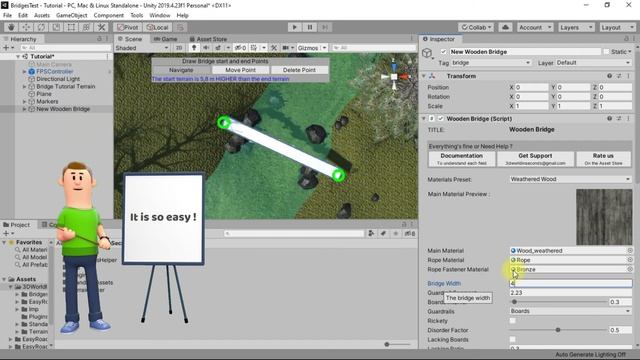Toggle hidden objects visibility counter

click(x=240, y=48)
